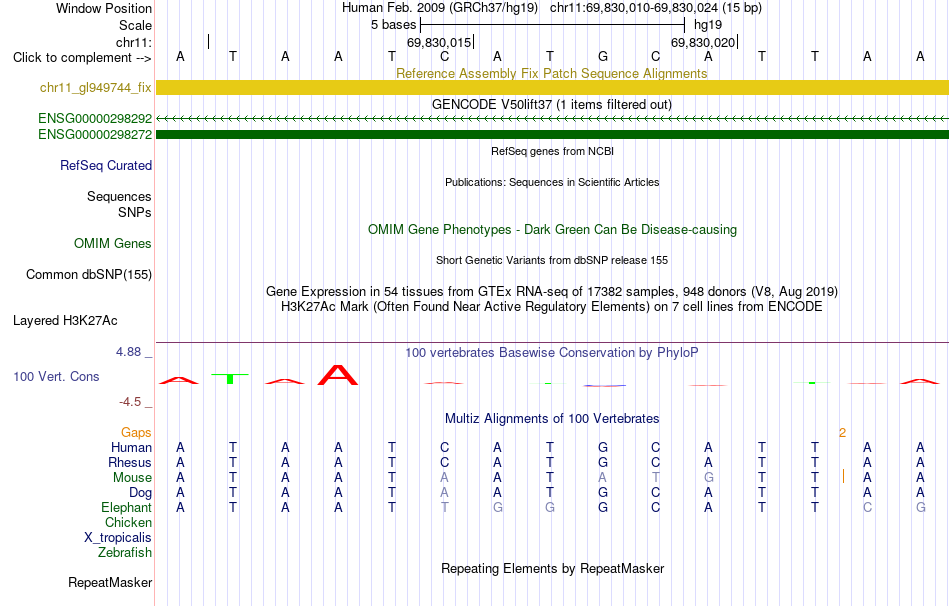Select the Mouse alignment row label
Screen dimensions: 950x606
pyautogui.click(x=133, y=478)
